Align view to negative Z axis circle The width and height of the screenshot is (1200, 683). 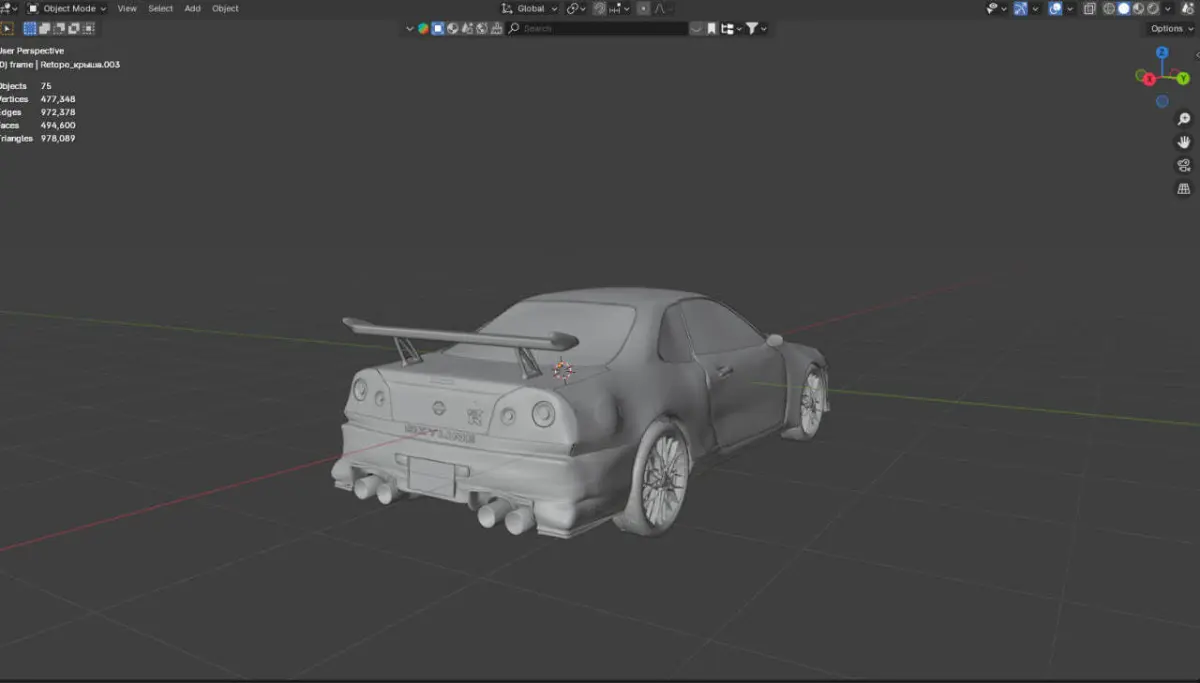(1162, 101)
